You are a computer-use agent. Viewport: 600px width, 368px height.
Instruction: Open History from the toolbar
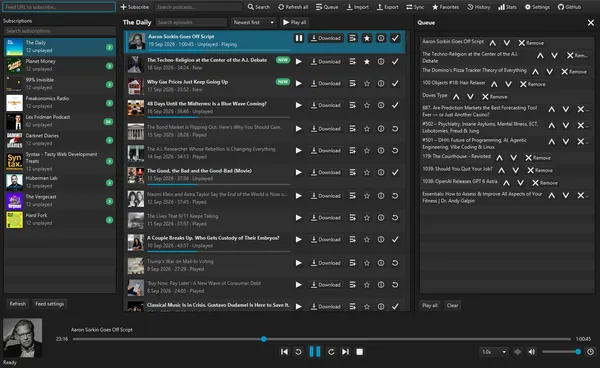point(479,7)
